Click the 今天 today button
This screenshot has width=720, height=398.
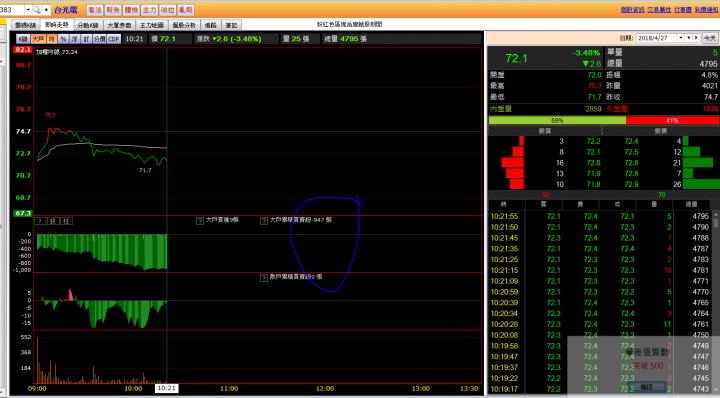click(710, 38)
